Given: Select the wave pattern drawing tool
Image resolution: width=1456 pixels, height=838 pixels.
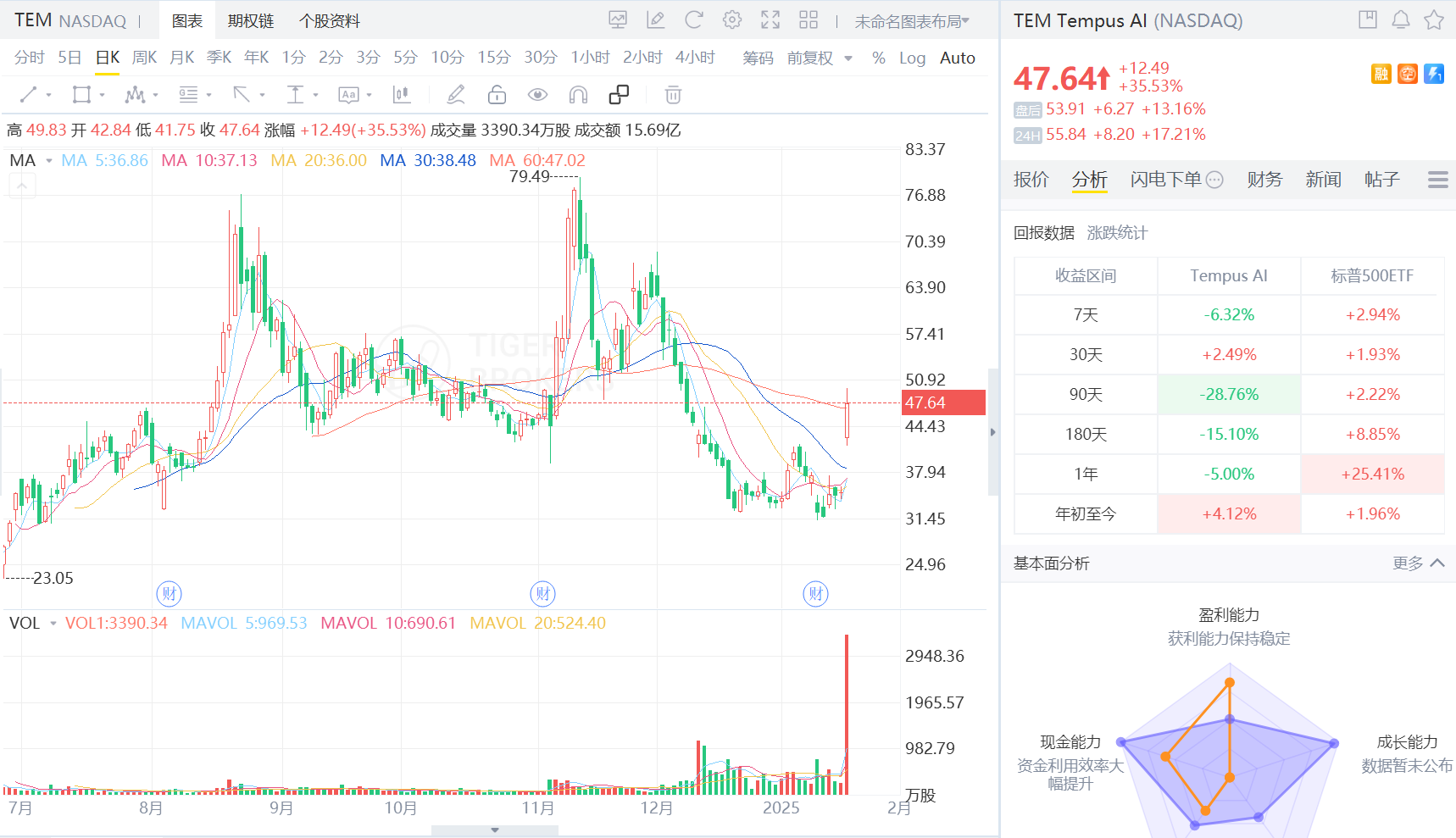Looking at the screenshot, I should point(135,95).
